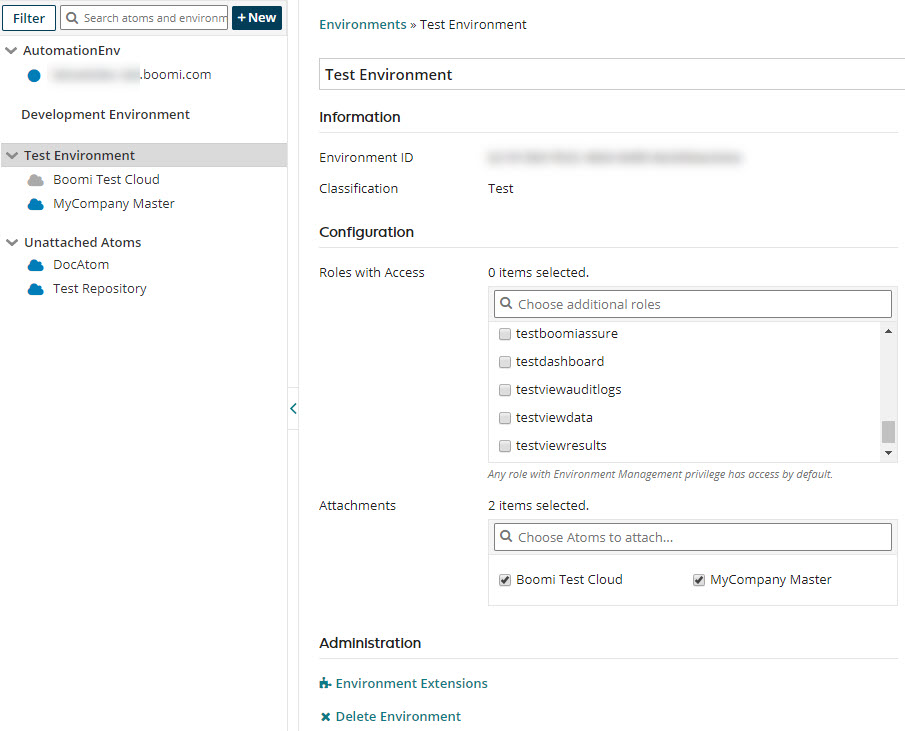Click the blue atom circle icon under AutomationEnv

tap(34, 75)
